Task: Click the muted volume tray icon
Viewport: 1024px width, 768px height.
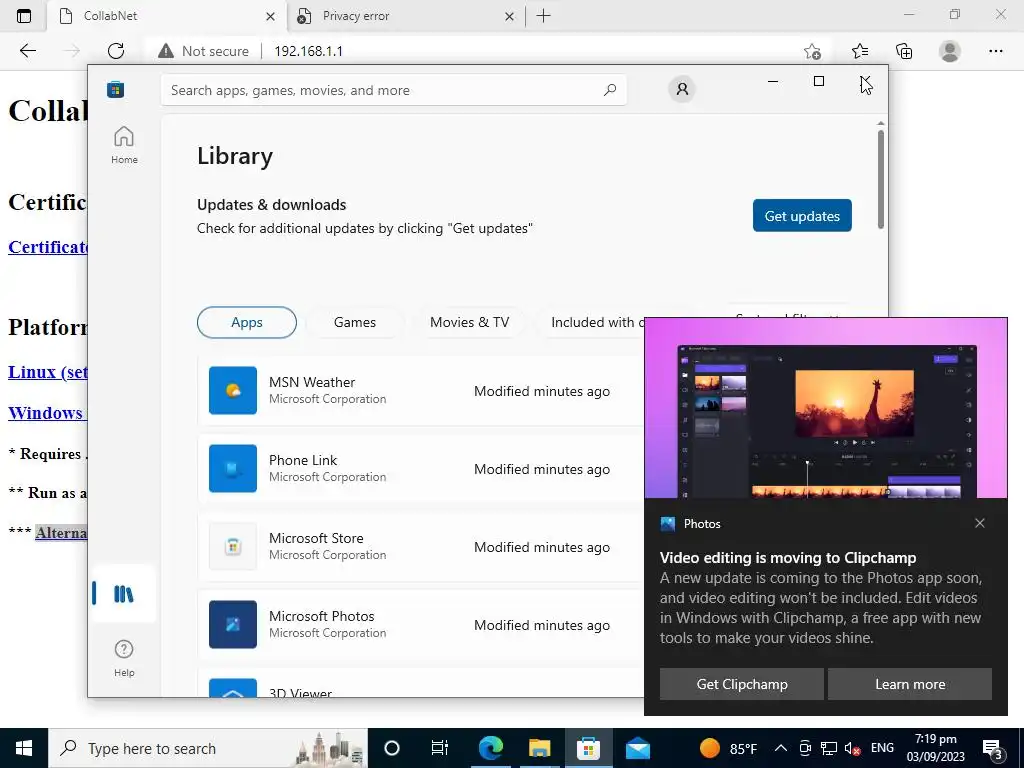Action: (852, 748)
